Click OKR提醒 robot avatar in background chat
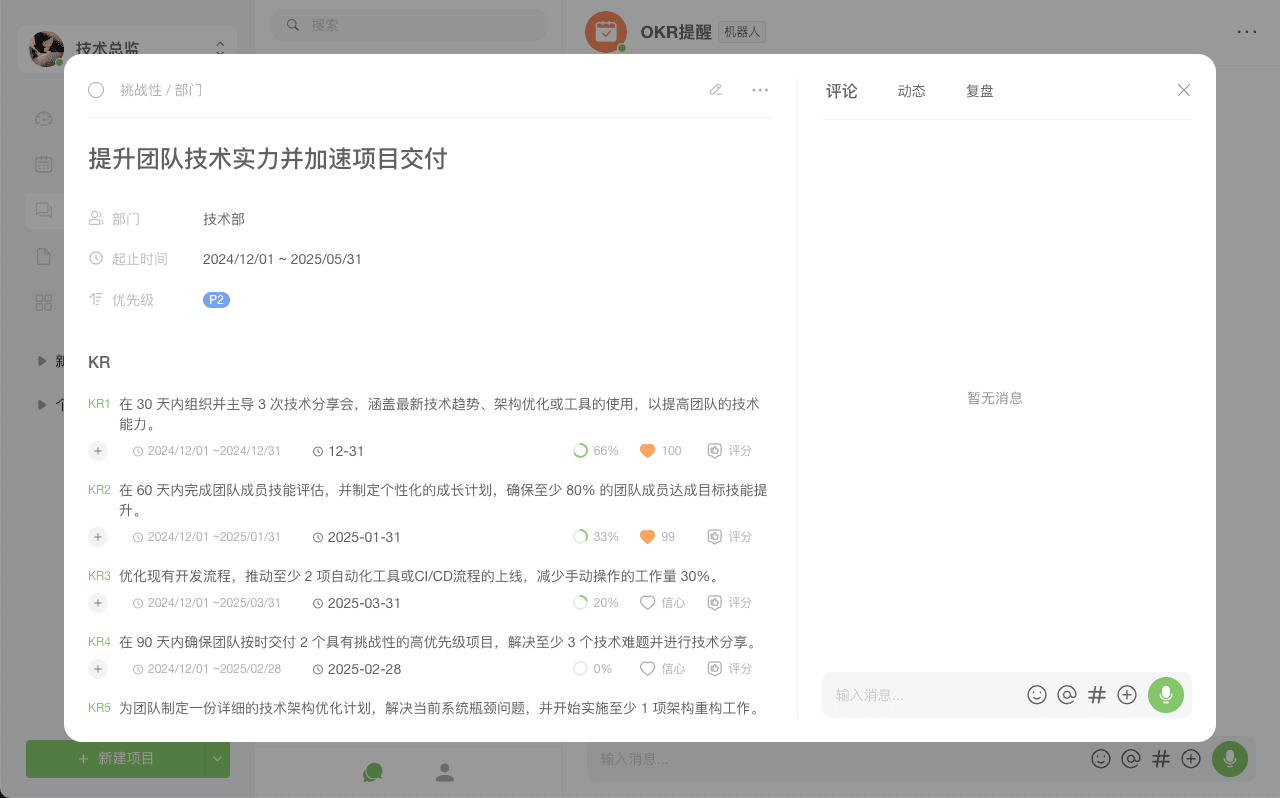1280x798 pixels. (606, 32)
